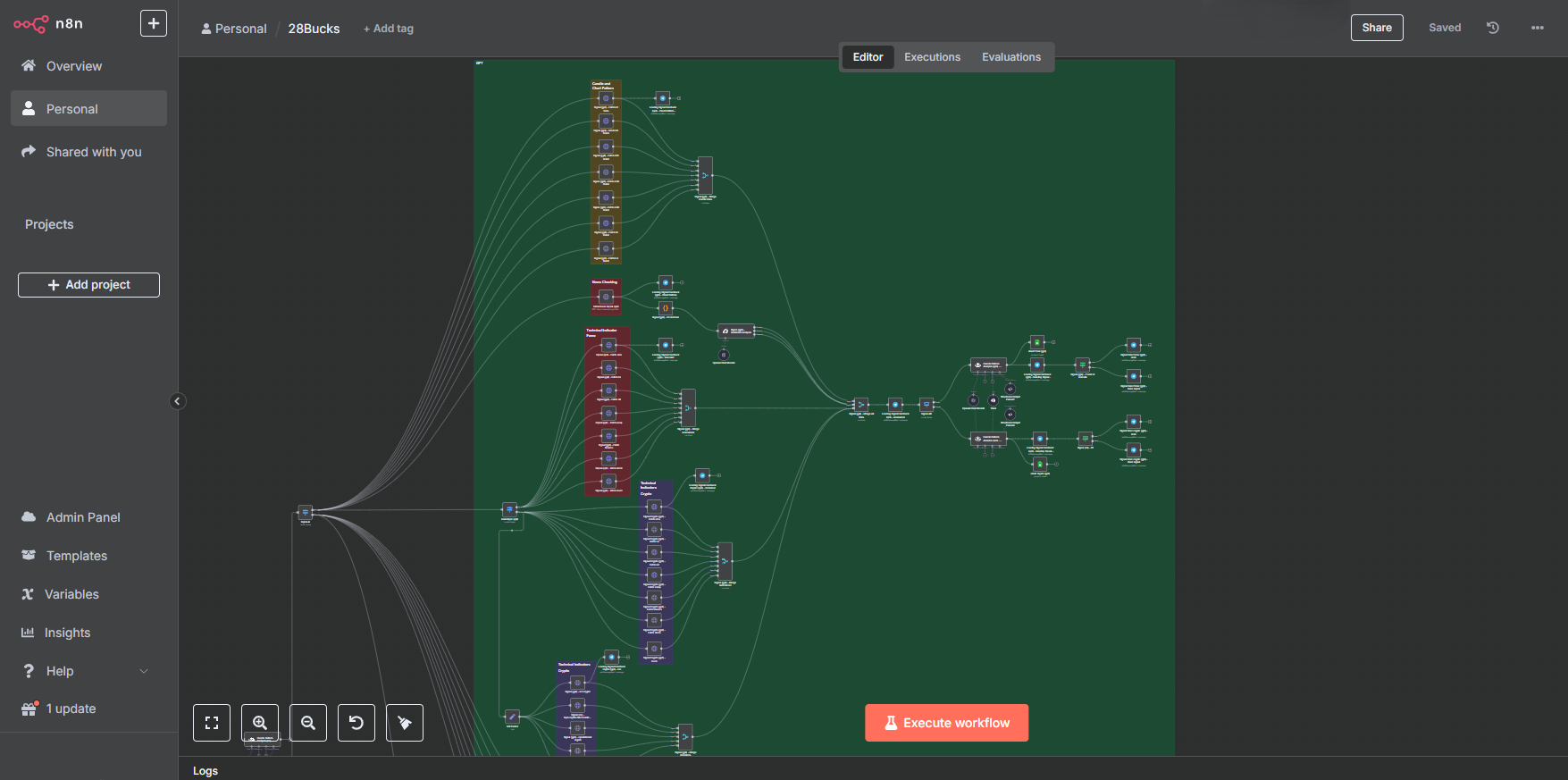The height and width of the screenshot is (780, 1568).
Task: Select the orange Code node under News Checking
Action: (x=666, y=307)
